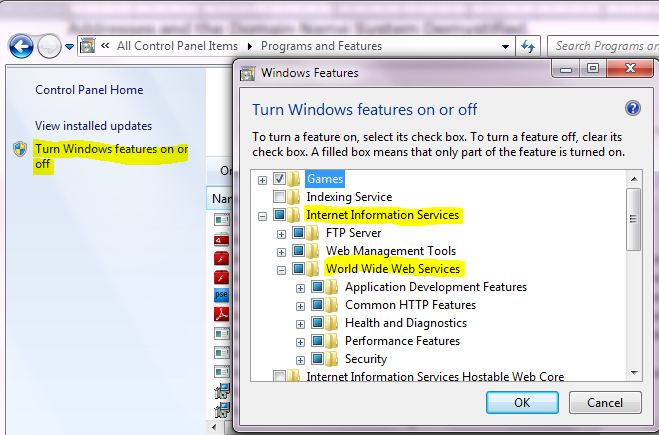Select All Control Panel Items breadcrumb

pos(177,46)
